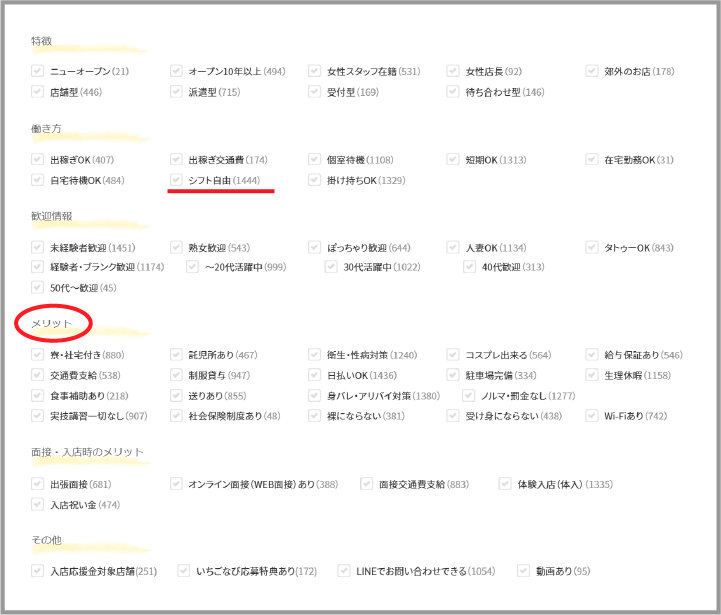721x615 pixels.
Task: Click the circled メリット section heading
Action: [53, 323]
